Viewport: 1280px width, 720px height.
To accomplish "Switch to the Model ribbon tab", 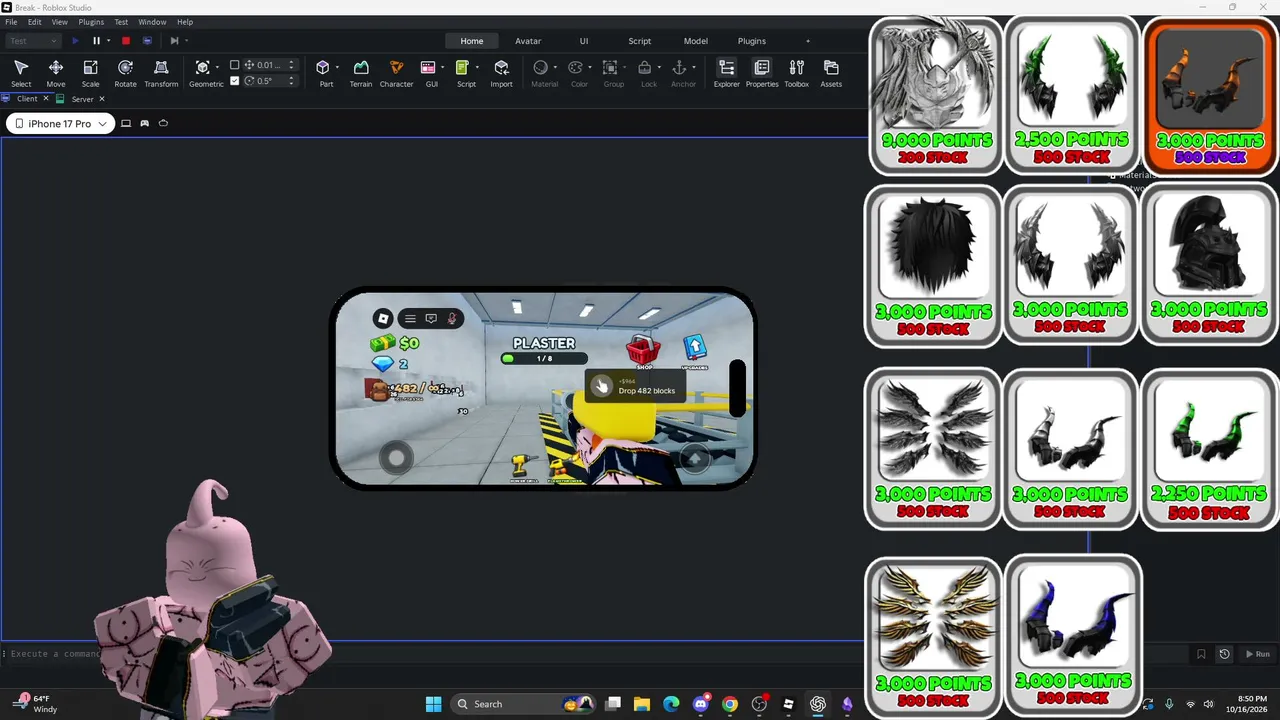I will pos(696,41).
